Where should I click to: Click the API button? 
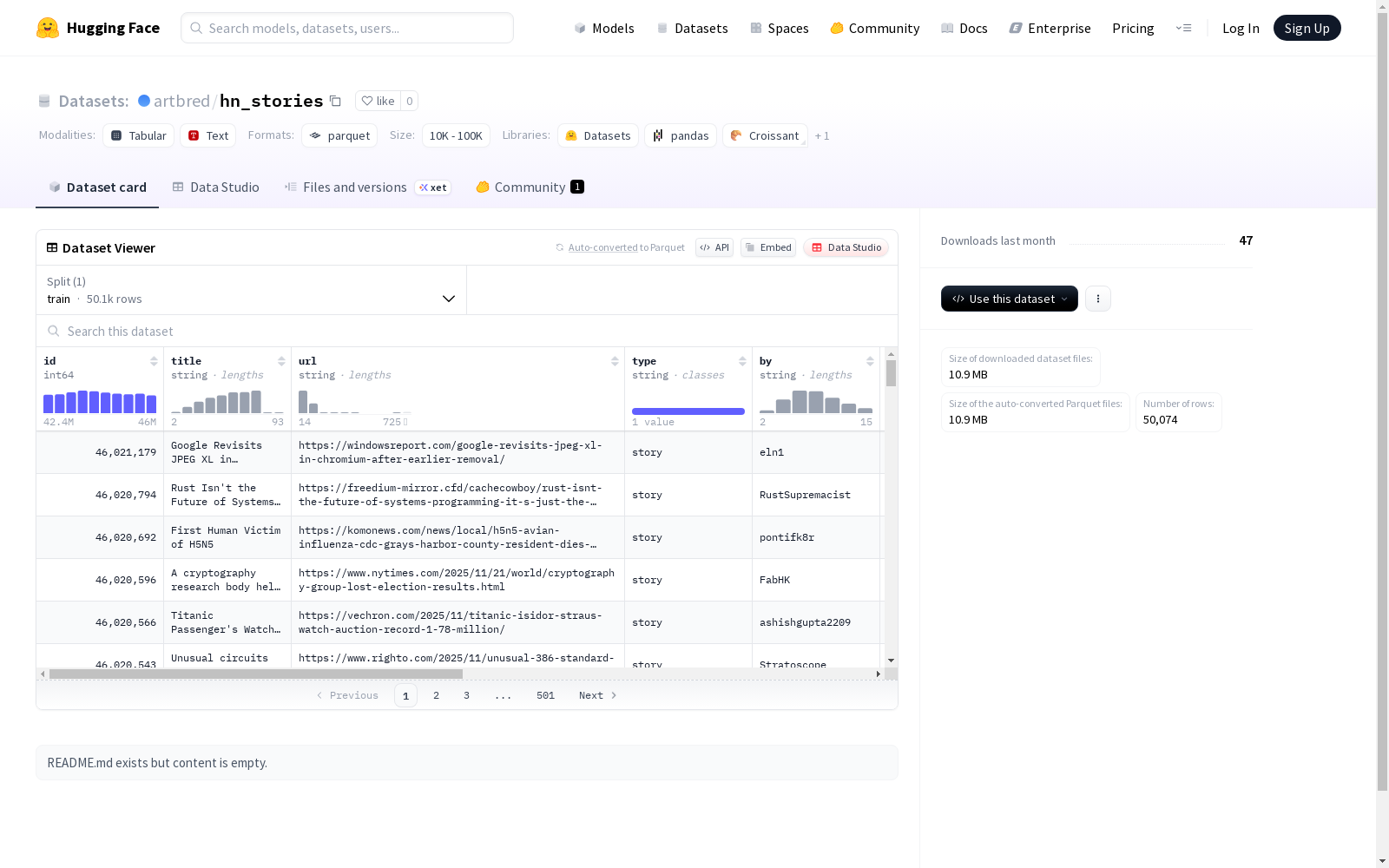coord(714,247)
